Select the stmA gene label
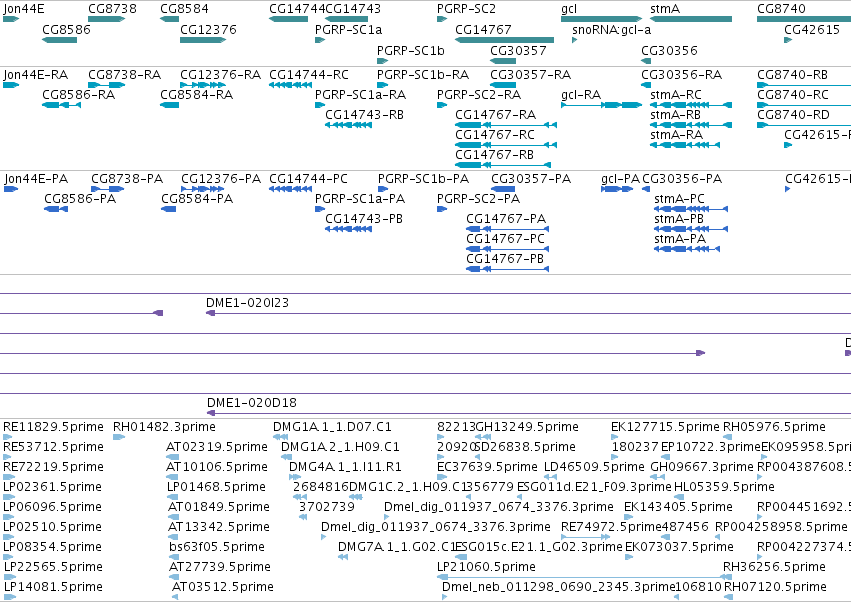The image size is (851, 602). [665, 9]
